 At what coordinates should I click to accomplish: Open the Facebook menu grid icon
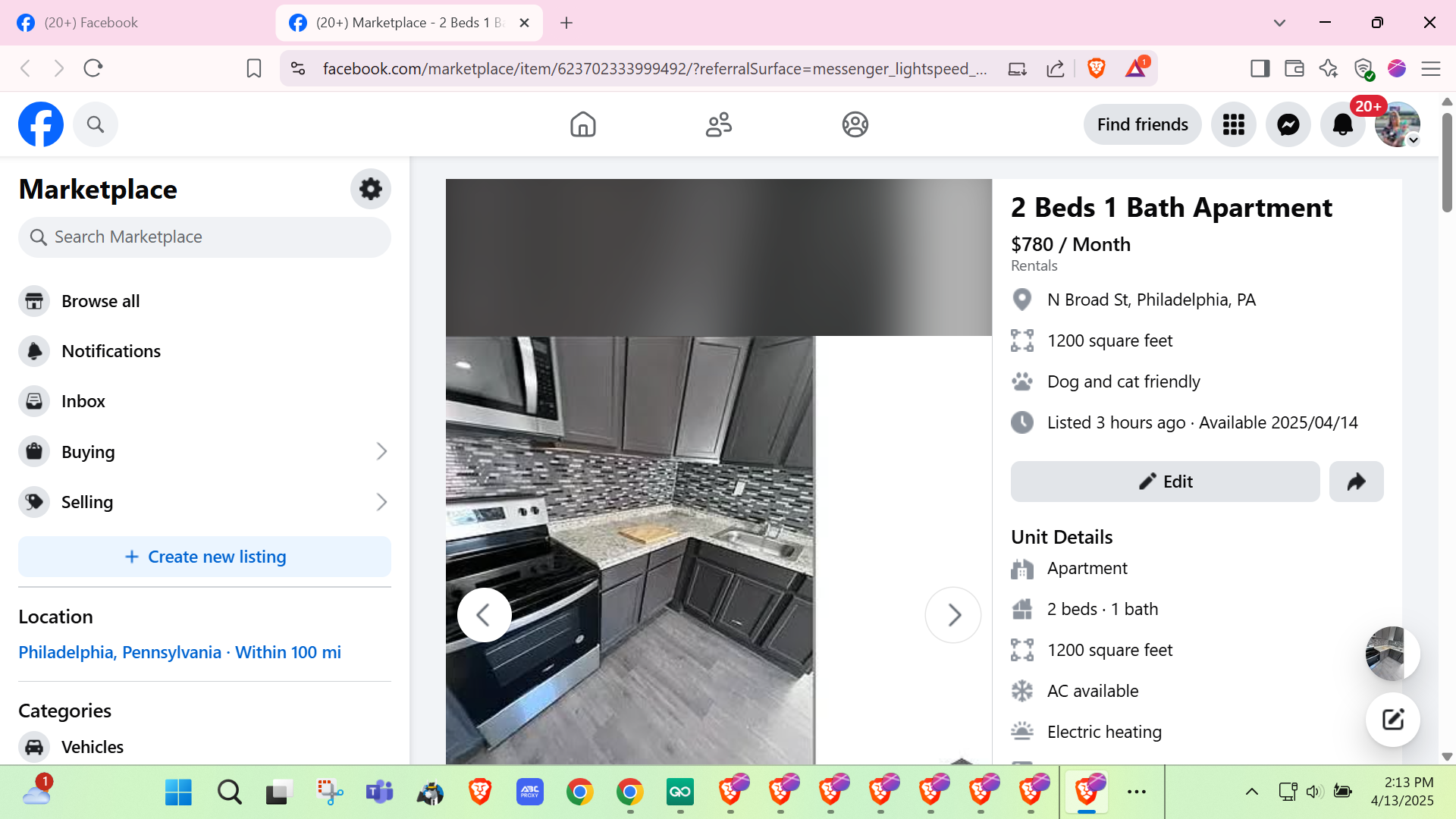tap(1233, 124)
